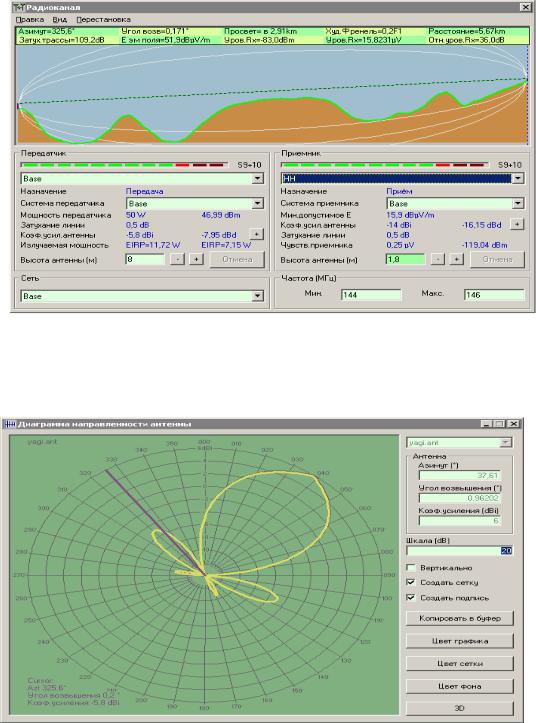Click the Радиоканал window title icon

pyautogui.click(x=19, y=7)
